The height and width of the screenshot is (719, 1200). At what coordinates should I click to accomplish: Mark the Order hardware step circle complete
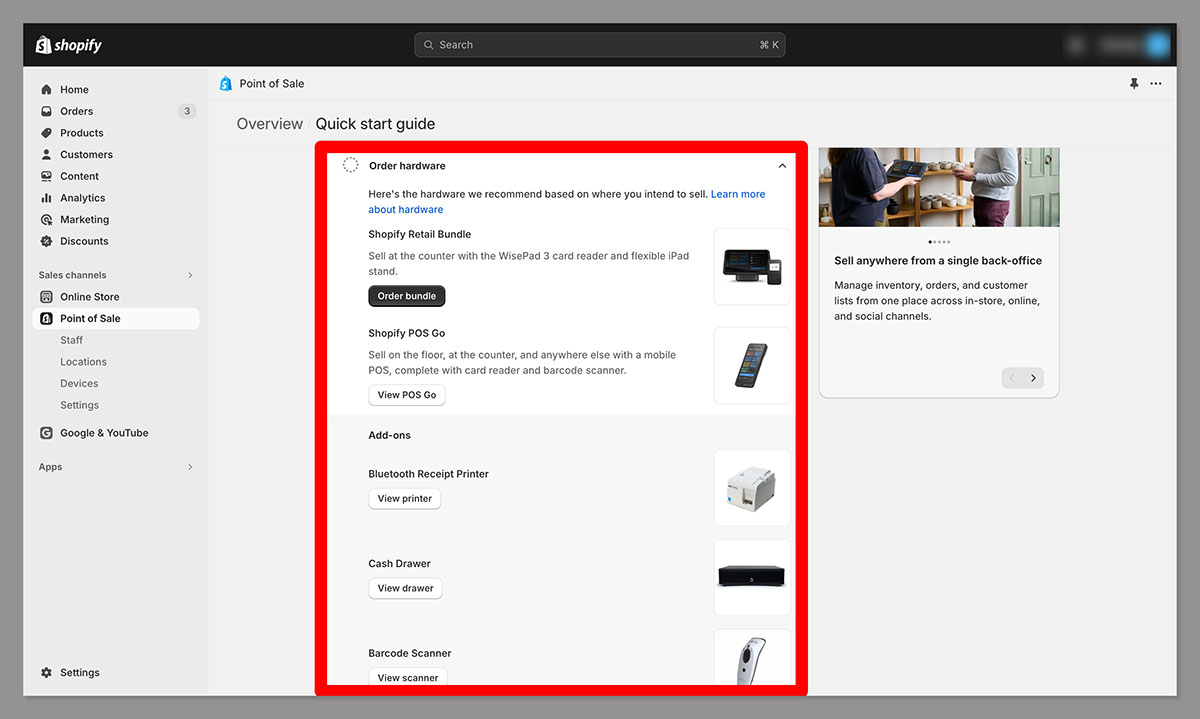(351, 165)
